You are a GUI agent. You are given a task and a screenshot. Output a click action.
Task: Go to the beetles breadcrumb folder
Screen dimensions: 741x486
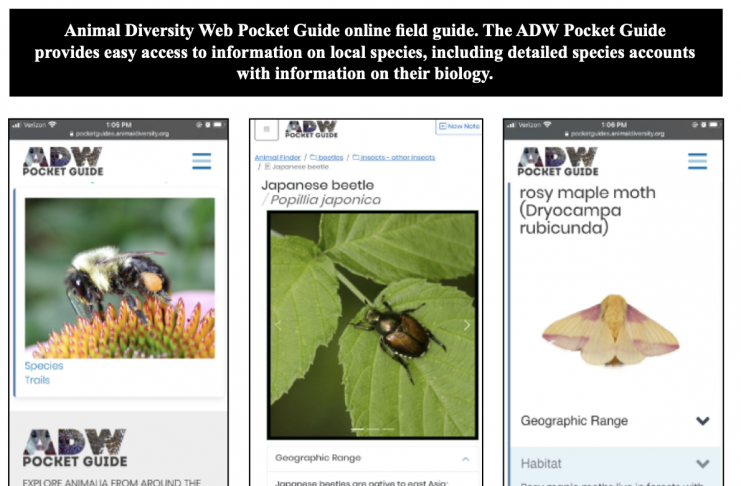click(x=327, y=157)
